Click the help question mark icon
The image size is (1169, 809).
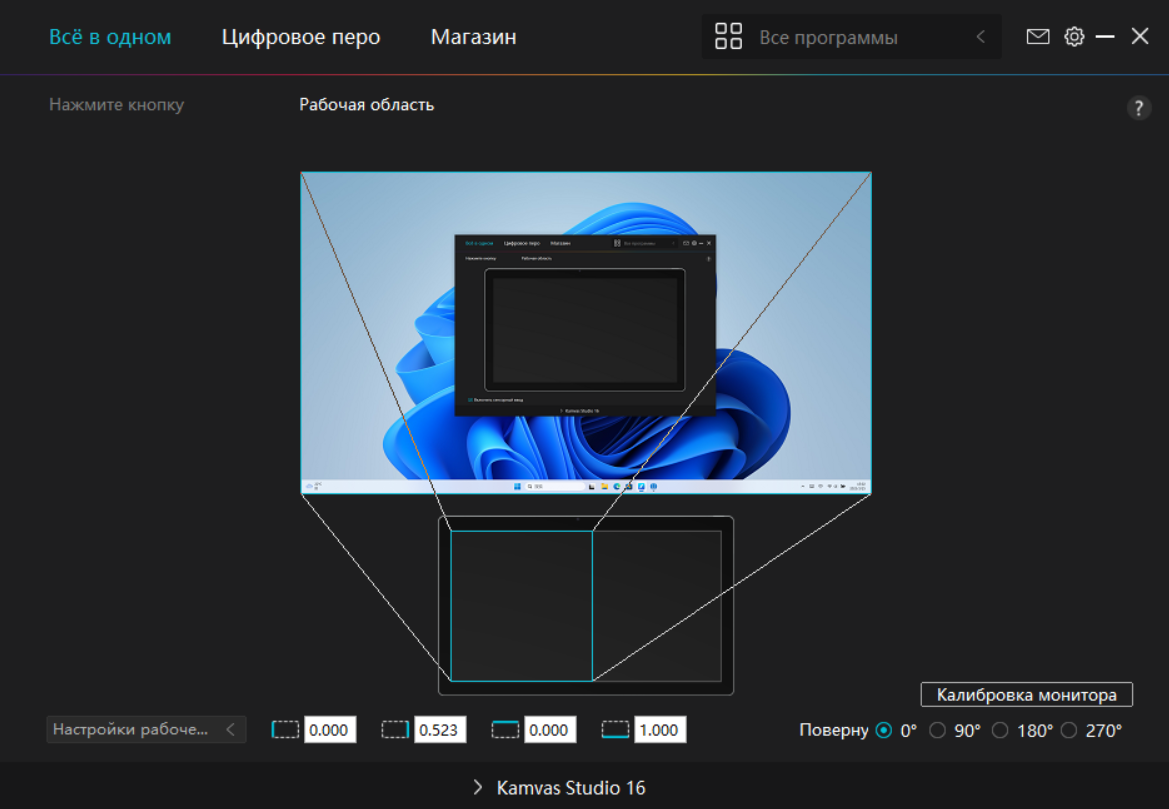click(x=1139, y=109)
